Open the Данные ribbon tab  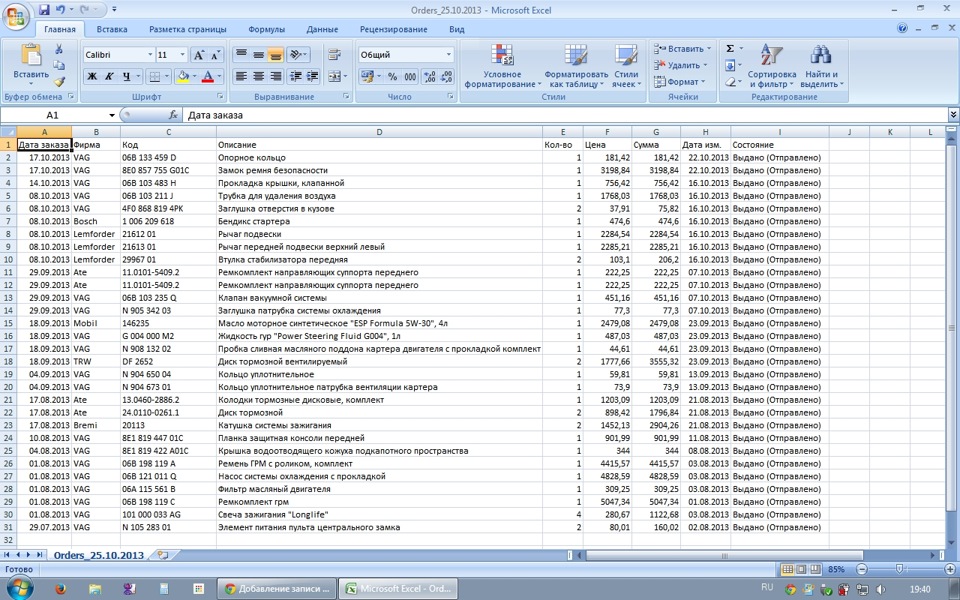coord(322,30)
